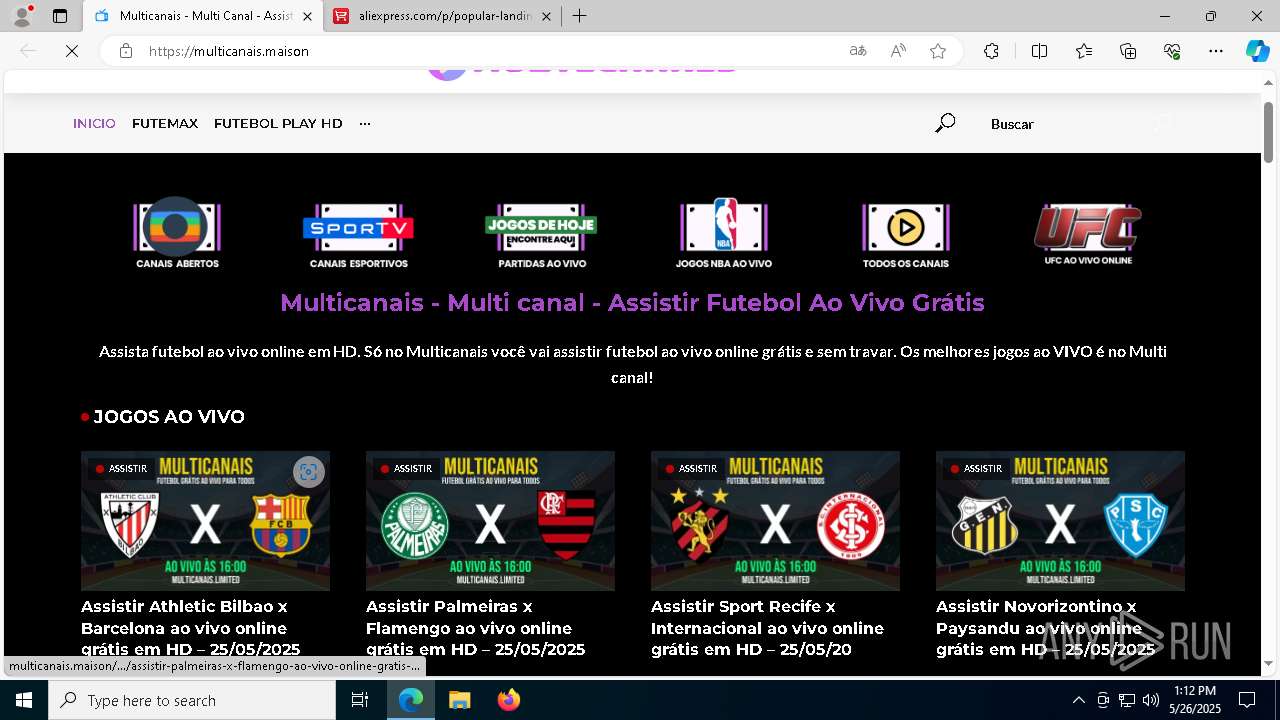This screenshot has width=1280, height=720.
Task: Open taskbar clock showing 1:12 PM
Action: 1196,700
